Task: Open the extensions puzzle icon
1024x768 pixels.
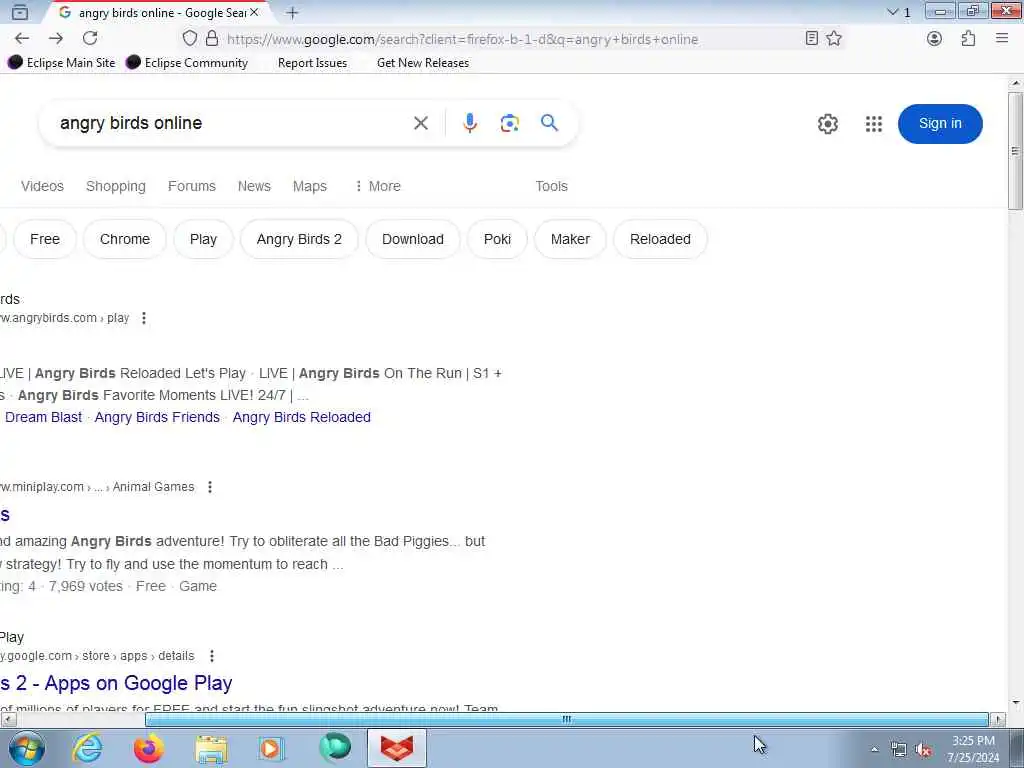Action: [968, 39]
